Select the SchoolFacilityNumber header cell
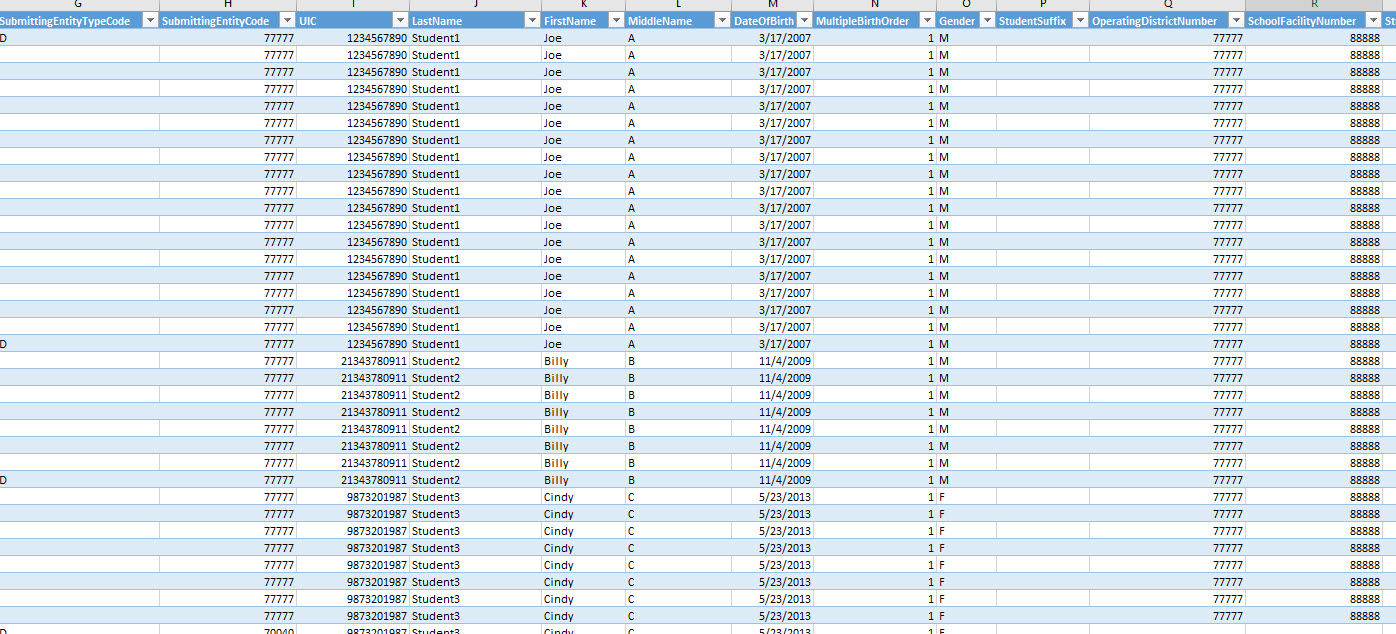The width and height of the screenshot is (1396, 634). [x=1314, y=21]
